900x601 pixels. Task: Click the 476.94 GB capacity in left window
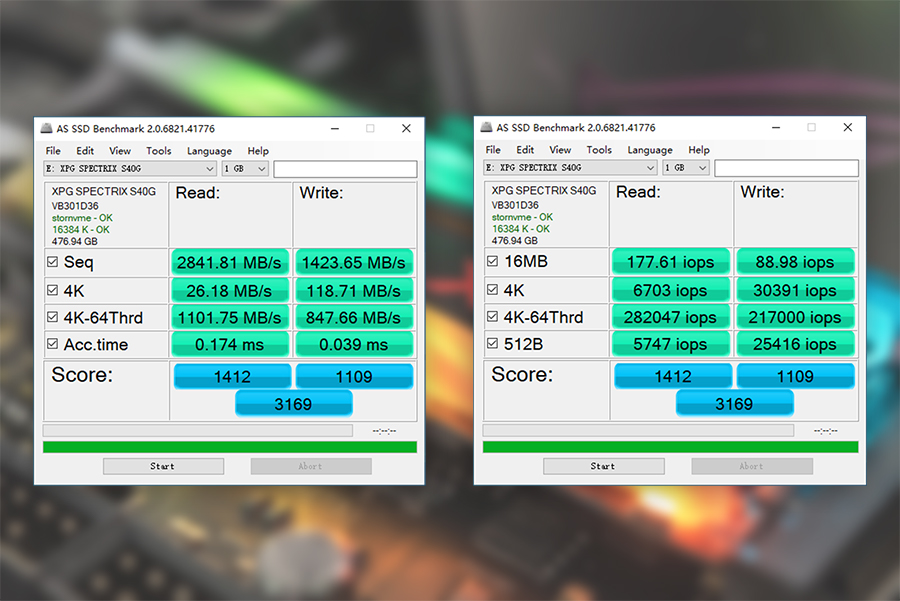(75, 241)
